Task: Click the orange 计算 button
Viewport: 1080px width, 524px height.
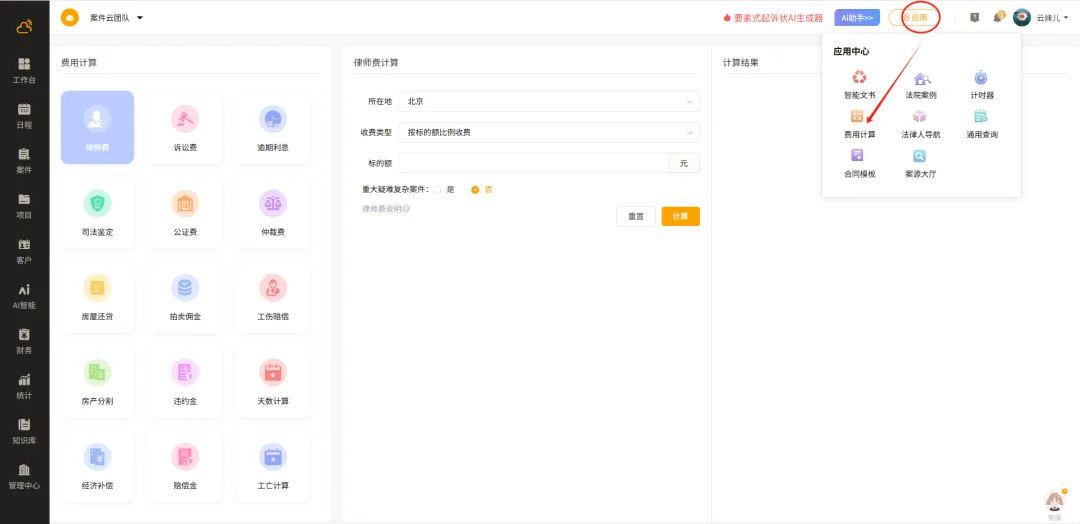Action: (680, 216)
